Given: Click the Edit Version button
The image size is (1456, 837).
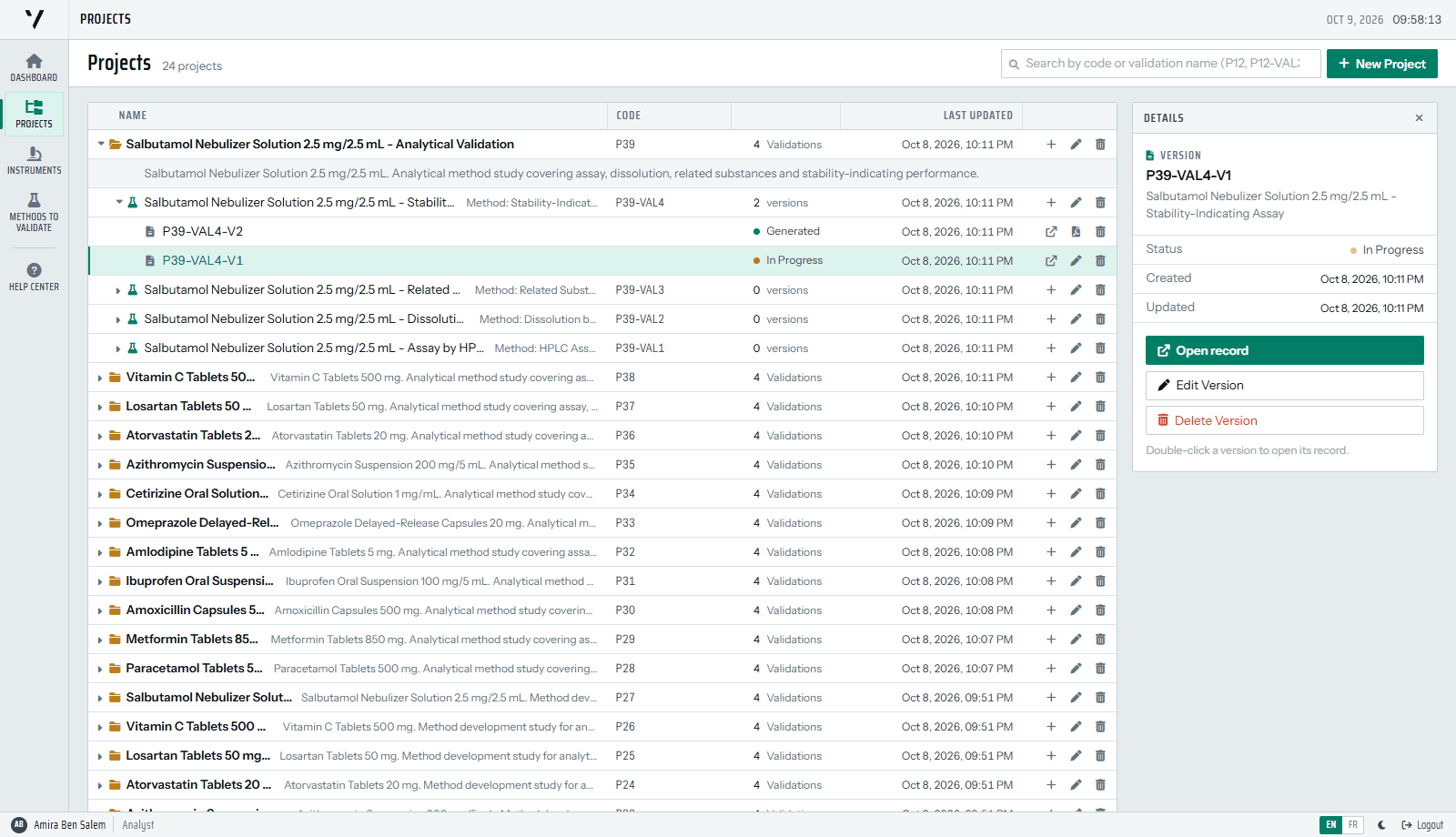Looking at the screenshot, I should 1284,386.
